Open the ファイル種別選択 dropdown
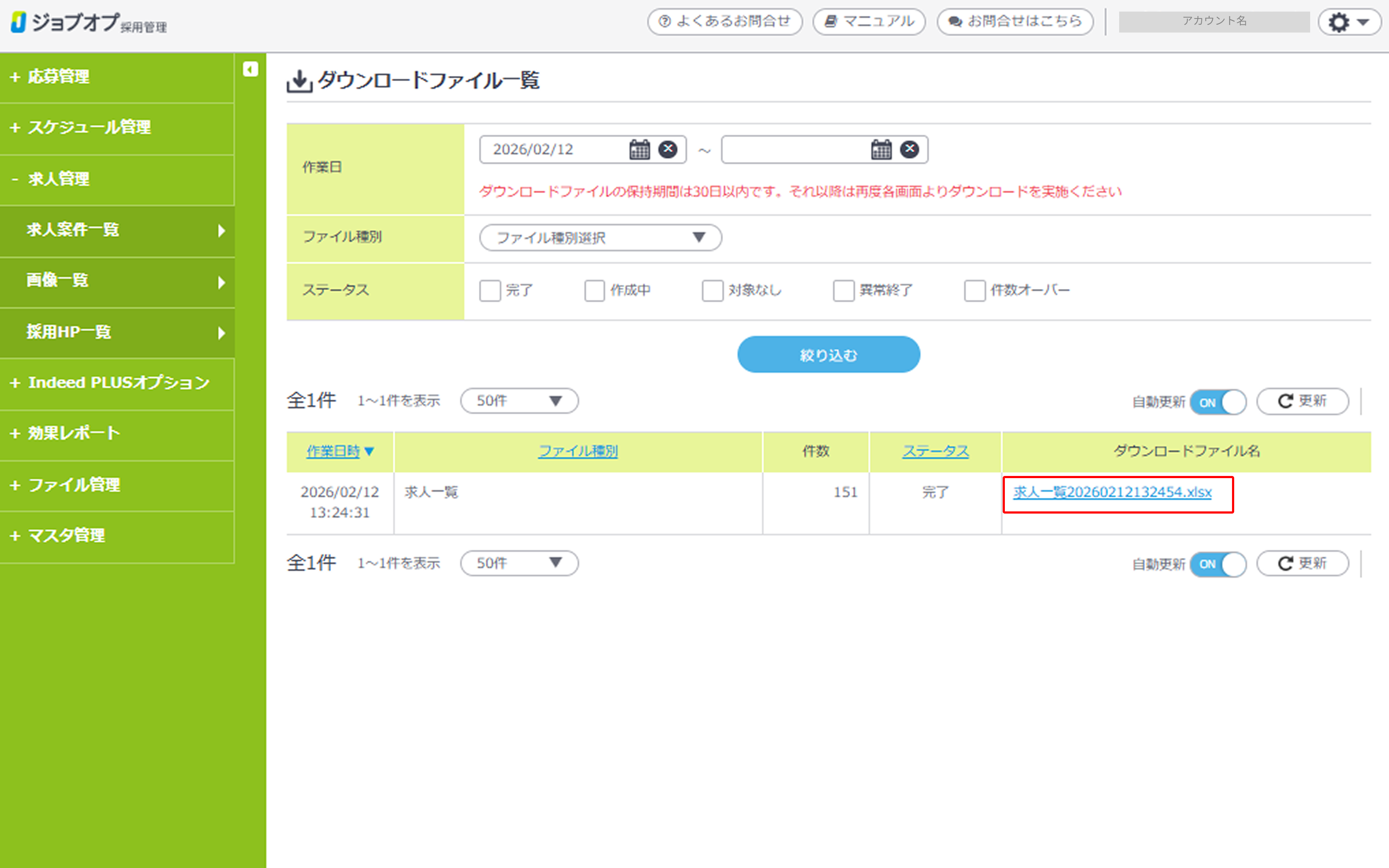 600,238
